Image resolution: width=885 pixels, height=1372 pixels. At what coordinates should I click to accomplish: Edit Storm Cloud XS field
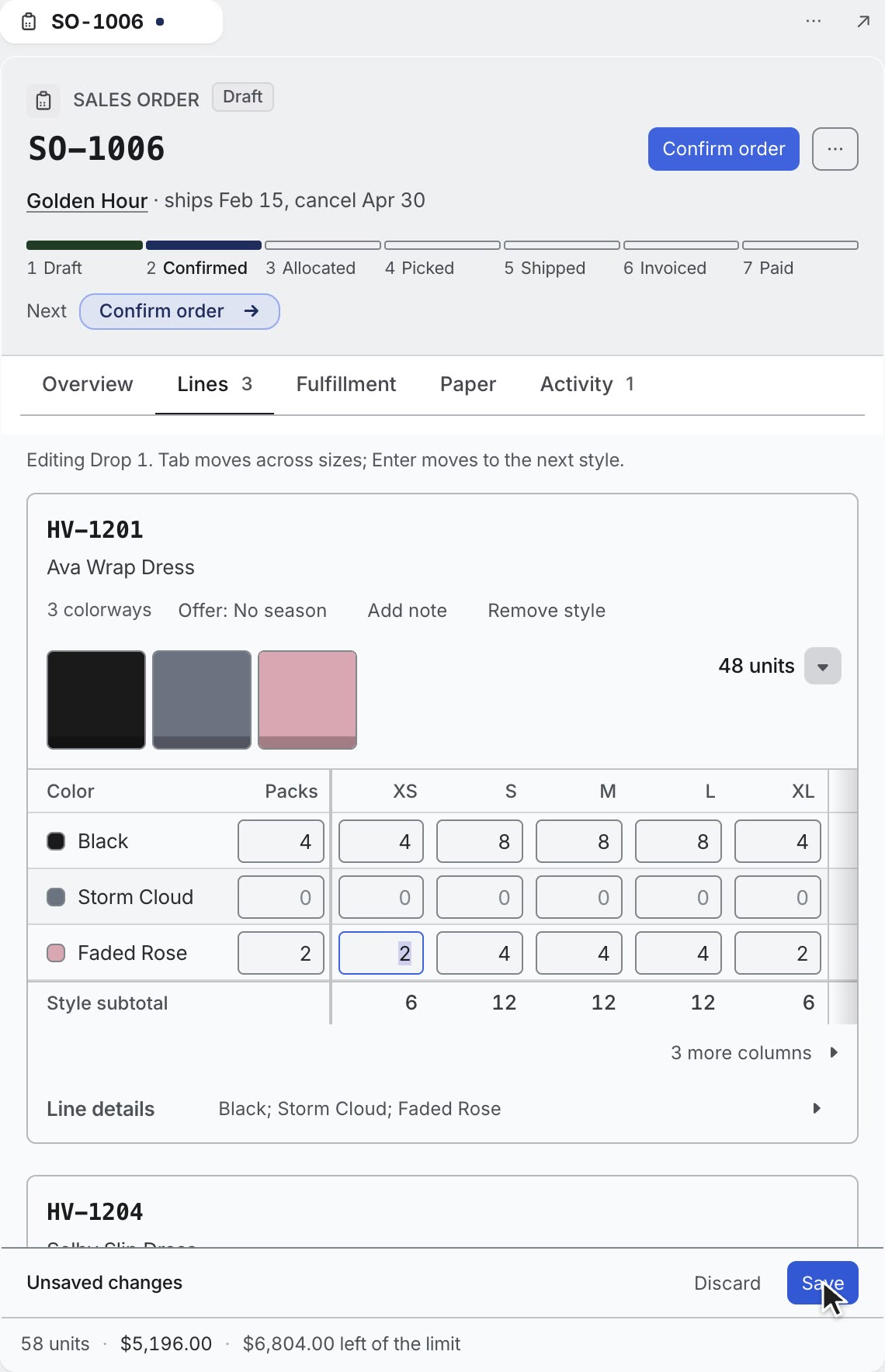tap(381, 897)
